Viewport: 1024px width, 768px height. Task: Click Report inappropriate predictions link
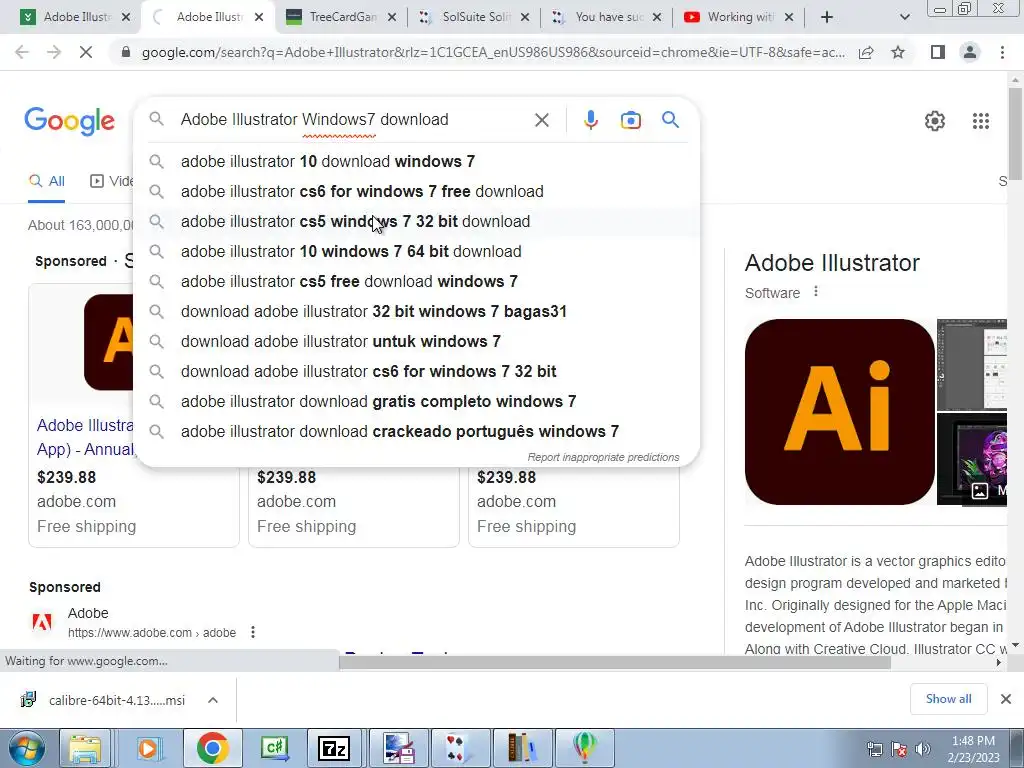point(603,457)
